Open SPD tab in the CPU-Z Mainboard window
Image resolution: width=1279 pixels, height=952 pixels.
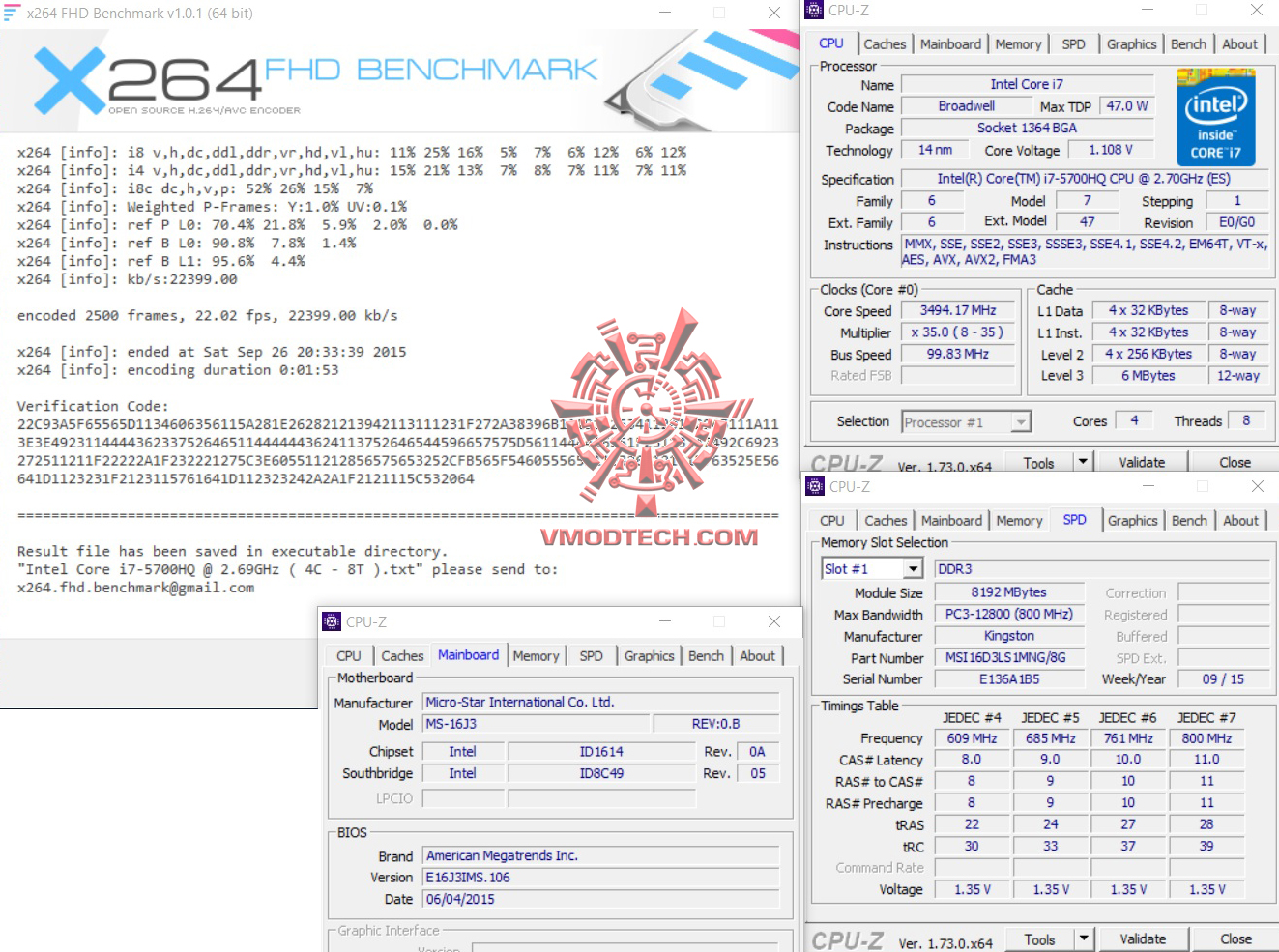pos(591,656)
